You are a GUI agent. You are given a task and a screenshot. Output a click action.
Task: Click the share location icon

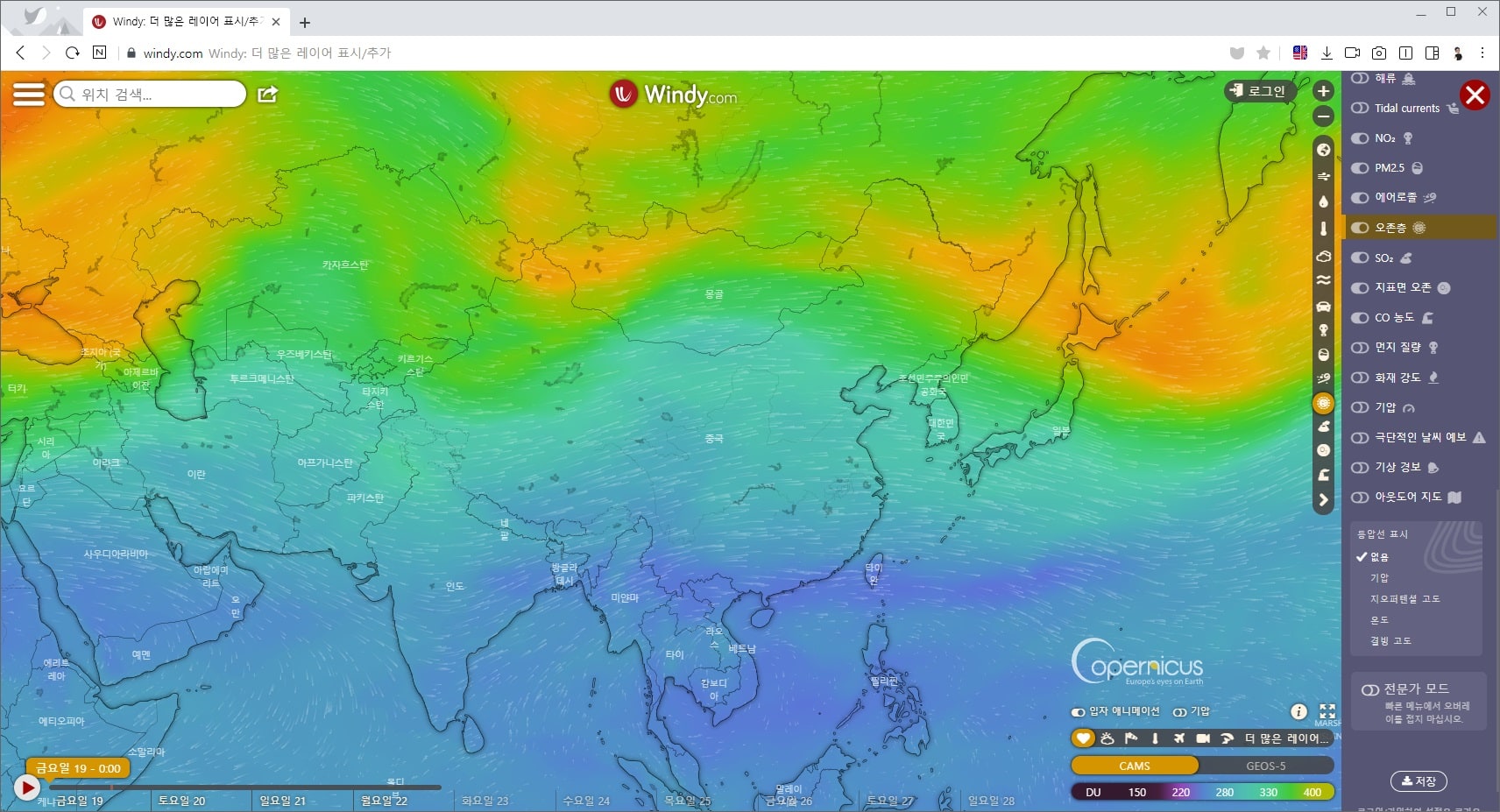point(267,94)
